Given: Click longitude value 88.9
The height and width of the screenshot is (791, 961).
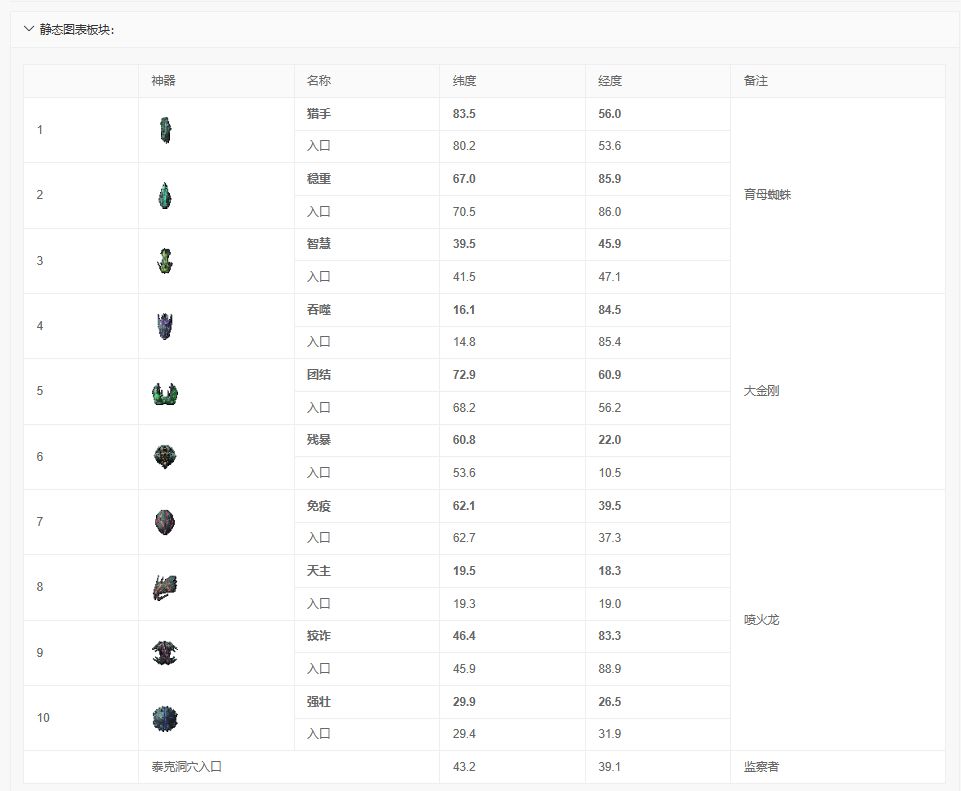Looking at the screenshot, I should (x=609, y=669).
